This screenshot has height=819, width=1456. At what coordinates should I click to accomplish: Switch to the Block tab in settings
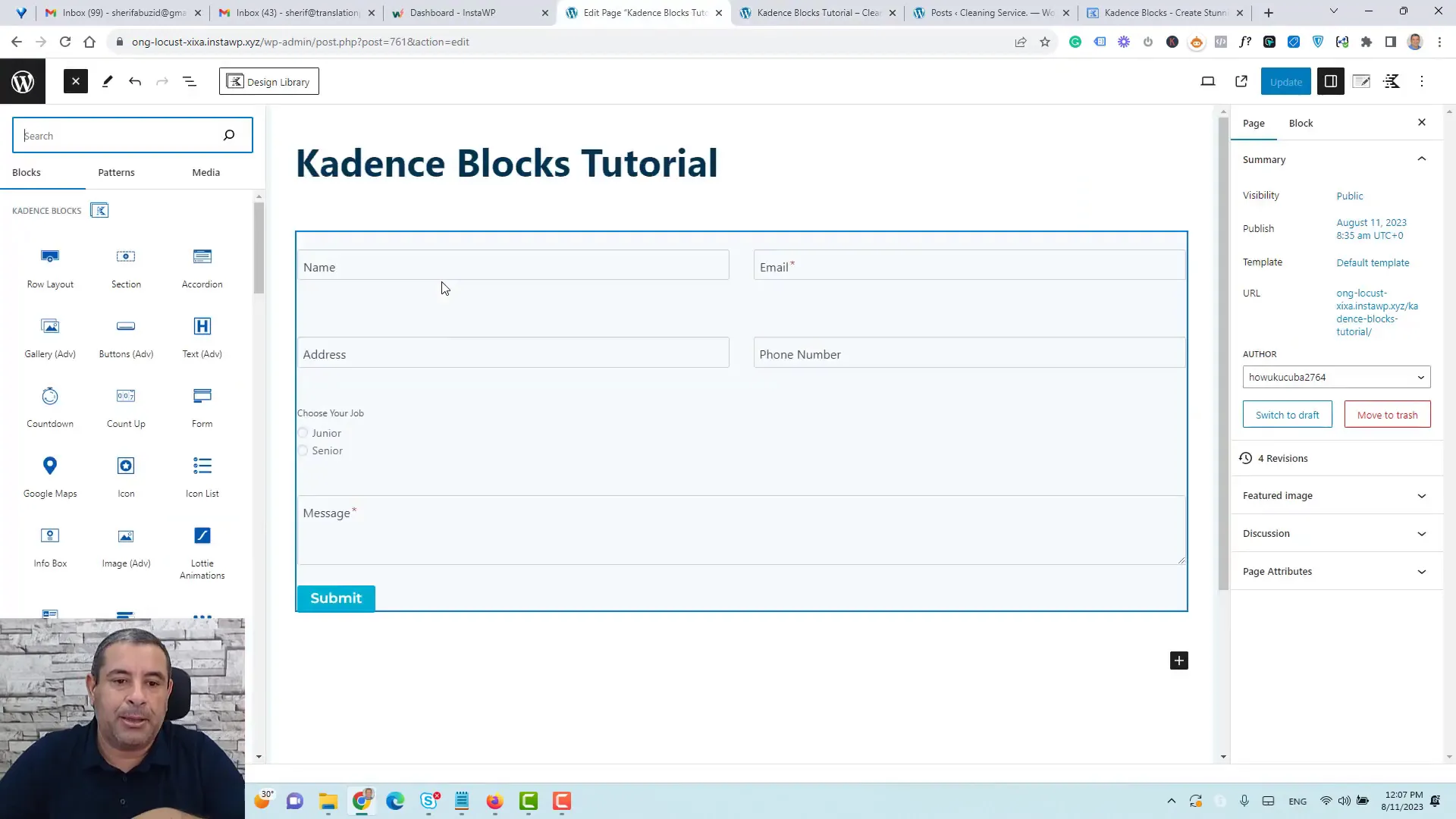pyautogui.click(x=1301, y=122)
